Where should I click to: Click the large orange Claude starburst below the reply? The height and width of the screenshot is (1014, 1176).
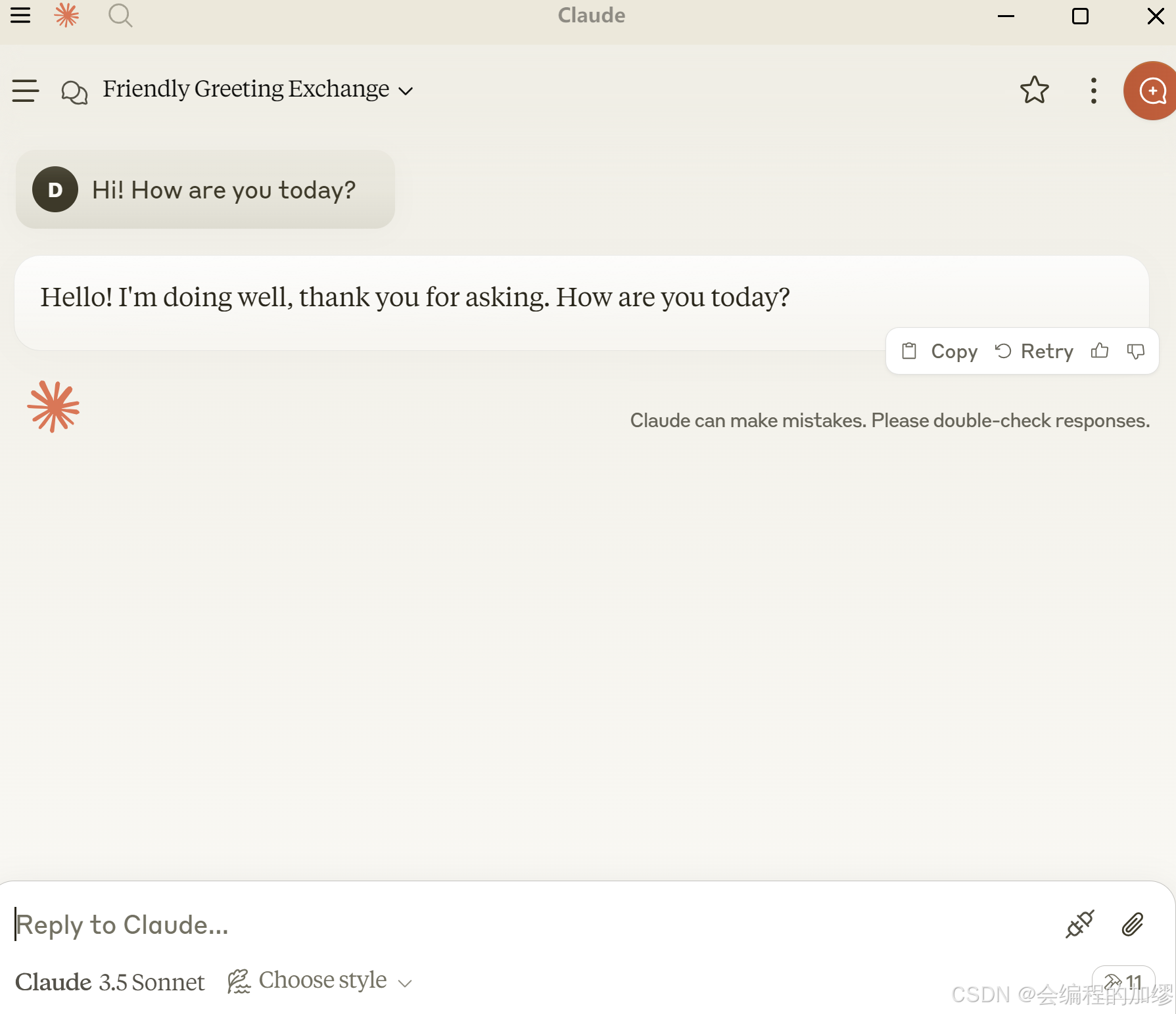click(53, 407)
